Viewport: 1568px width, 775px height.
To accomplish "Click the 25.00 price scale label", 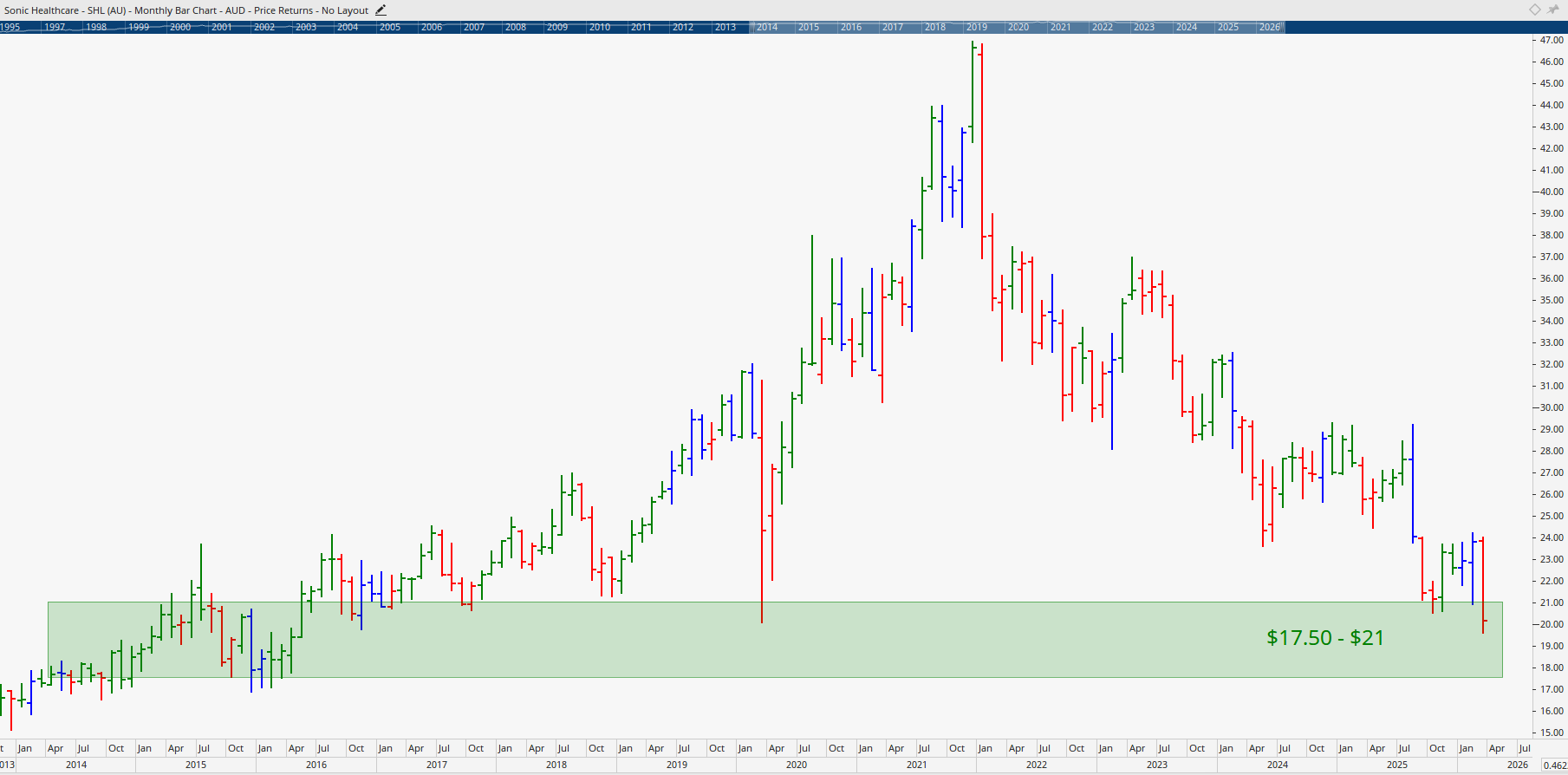I will (x=1552, y=516).
